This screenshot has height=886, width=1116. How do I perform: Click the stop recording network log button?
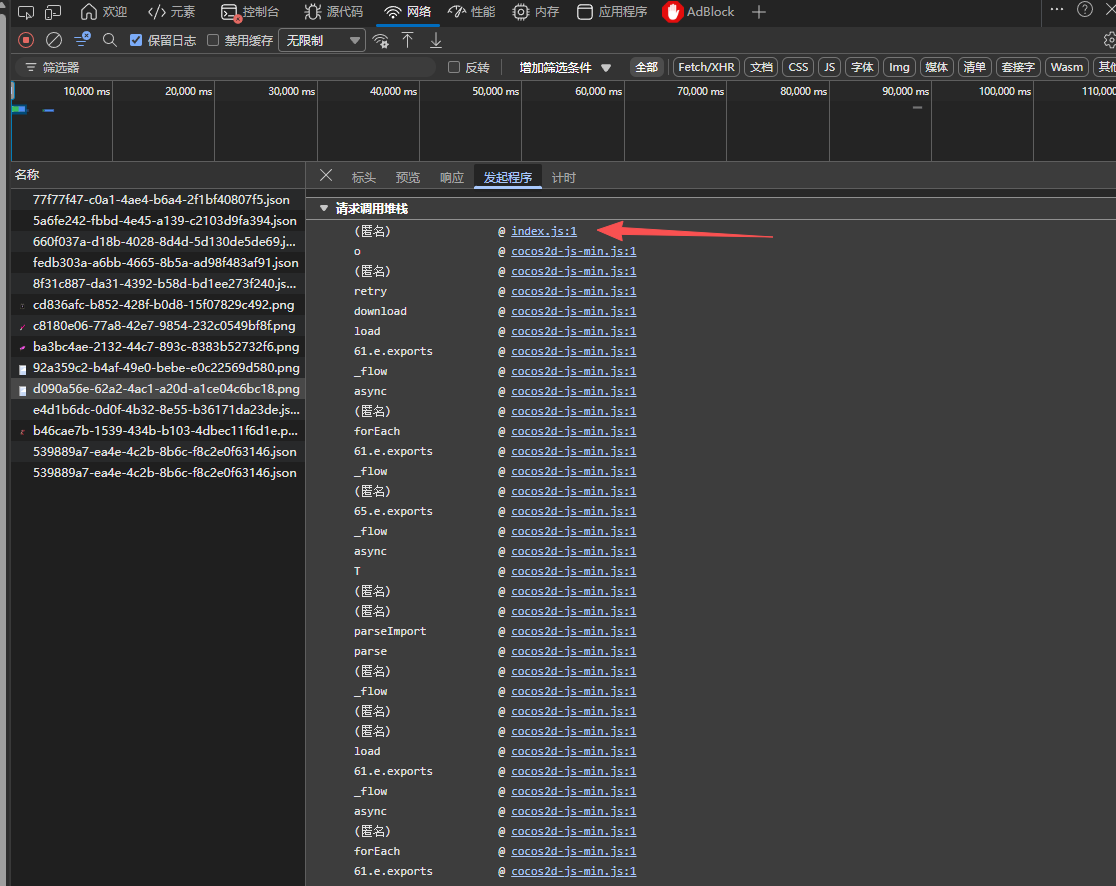click(x=26, y=40)
